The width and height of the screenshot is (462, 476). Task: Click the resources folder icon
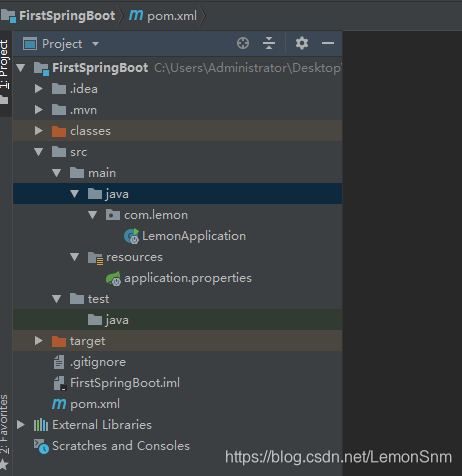(x=95, y=258)
